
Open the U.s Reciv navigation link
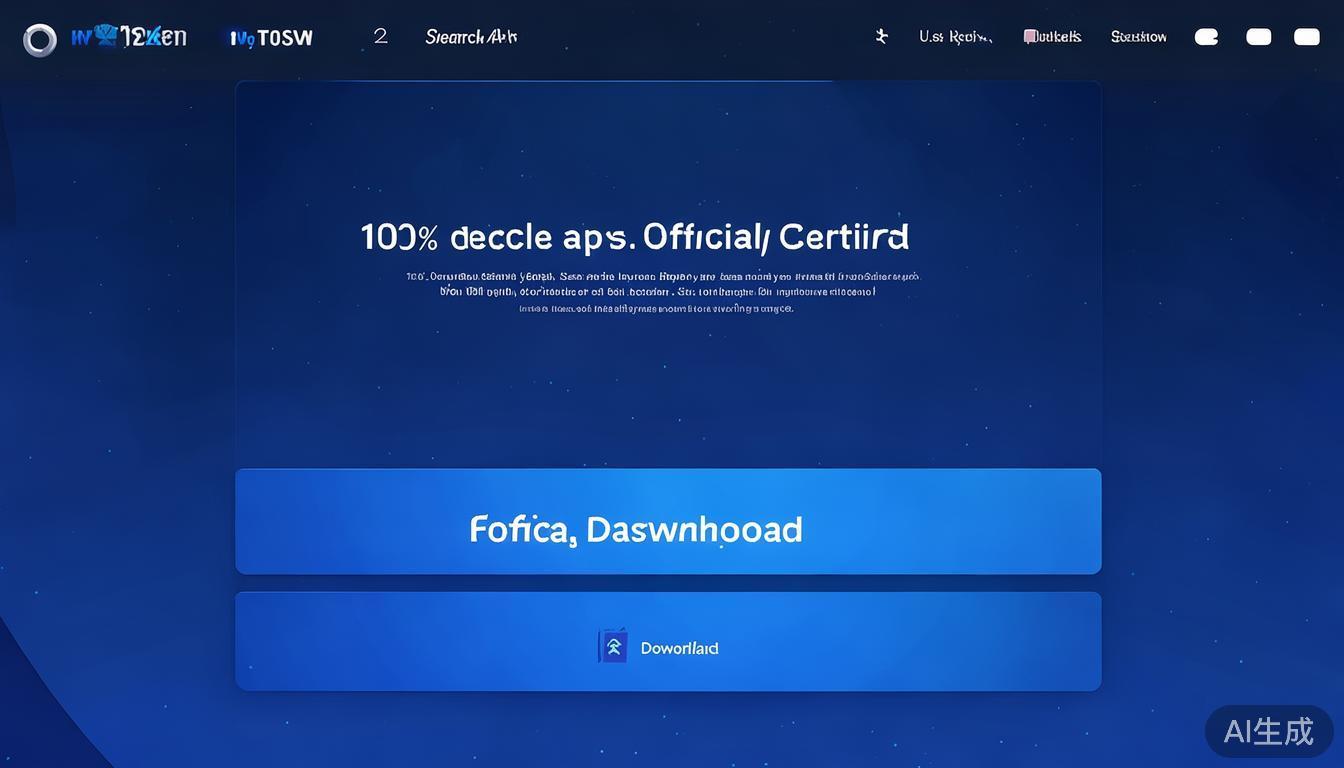[955, 37]
